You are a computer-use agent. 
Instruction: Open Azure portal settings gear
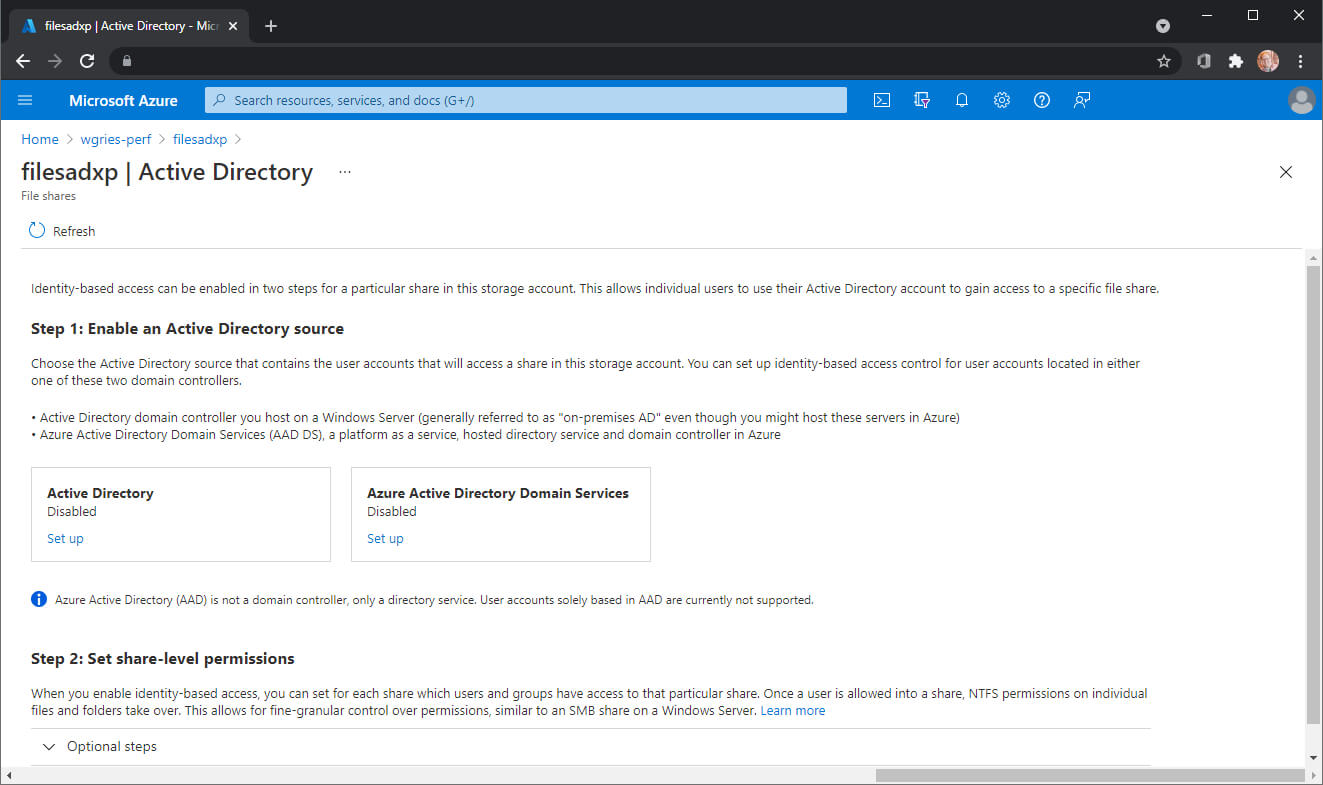click(x=1002, y=100)
